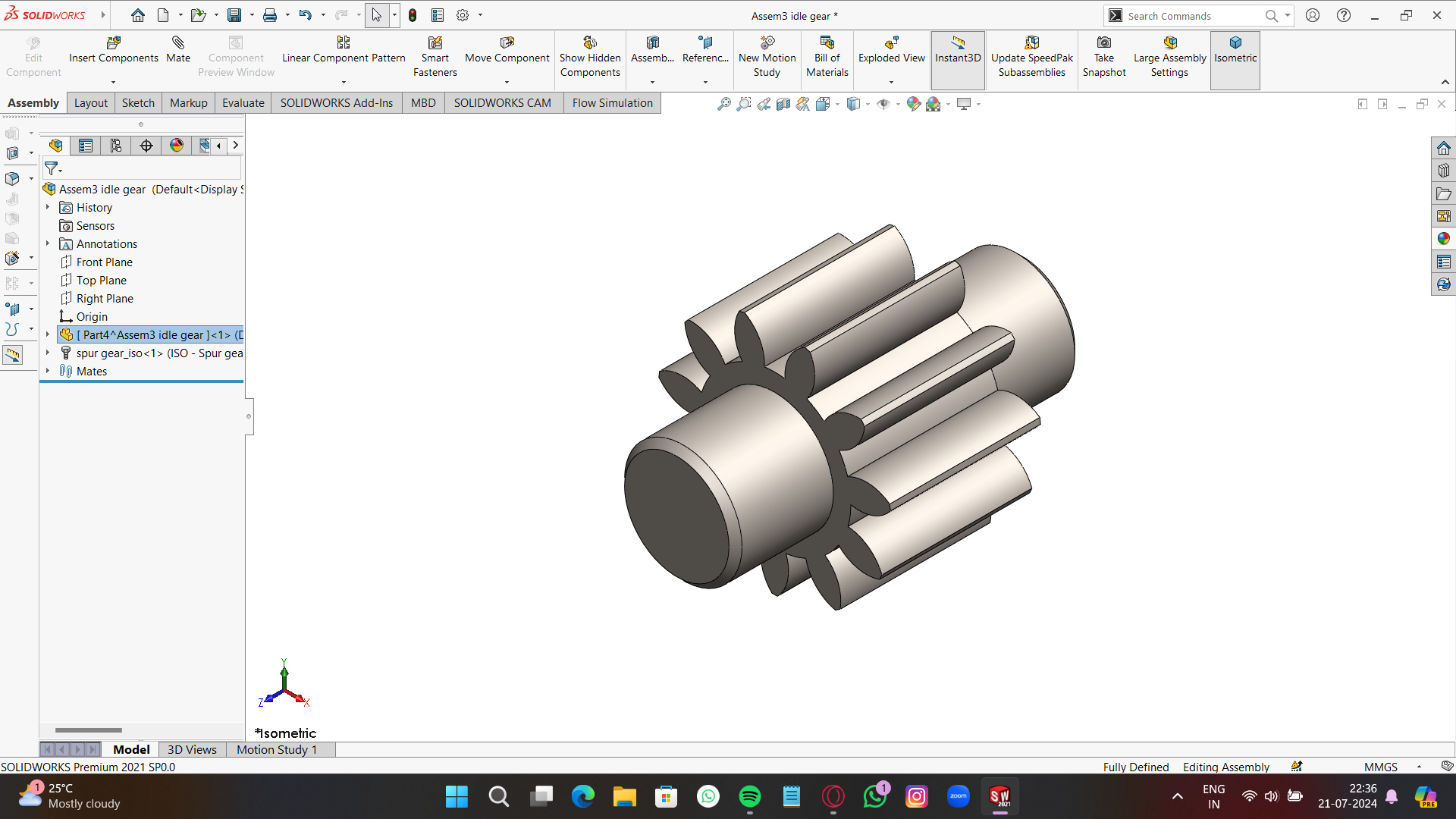Screen dimensions: 1456x819
Task: Open the Help question mark icon
Action: point(1343,15)
